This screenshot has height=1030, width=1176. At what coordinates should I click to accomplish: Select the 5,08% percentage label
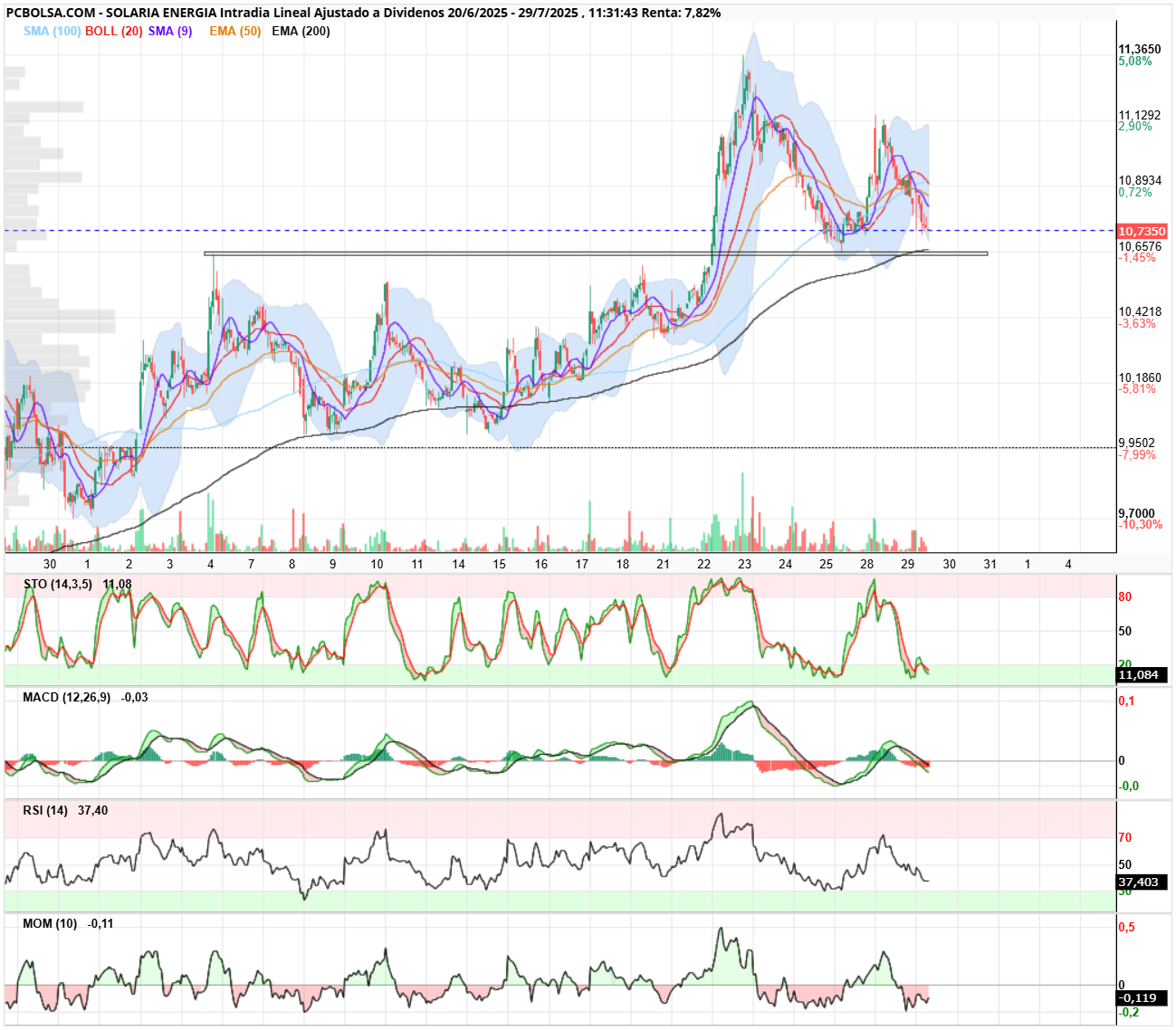1135,62
